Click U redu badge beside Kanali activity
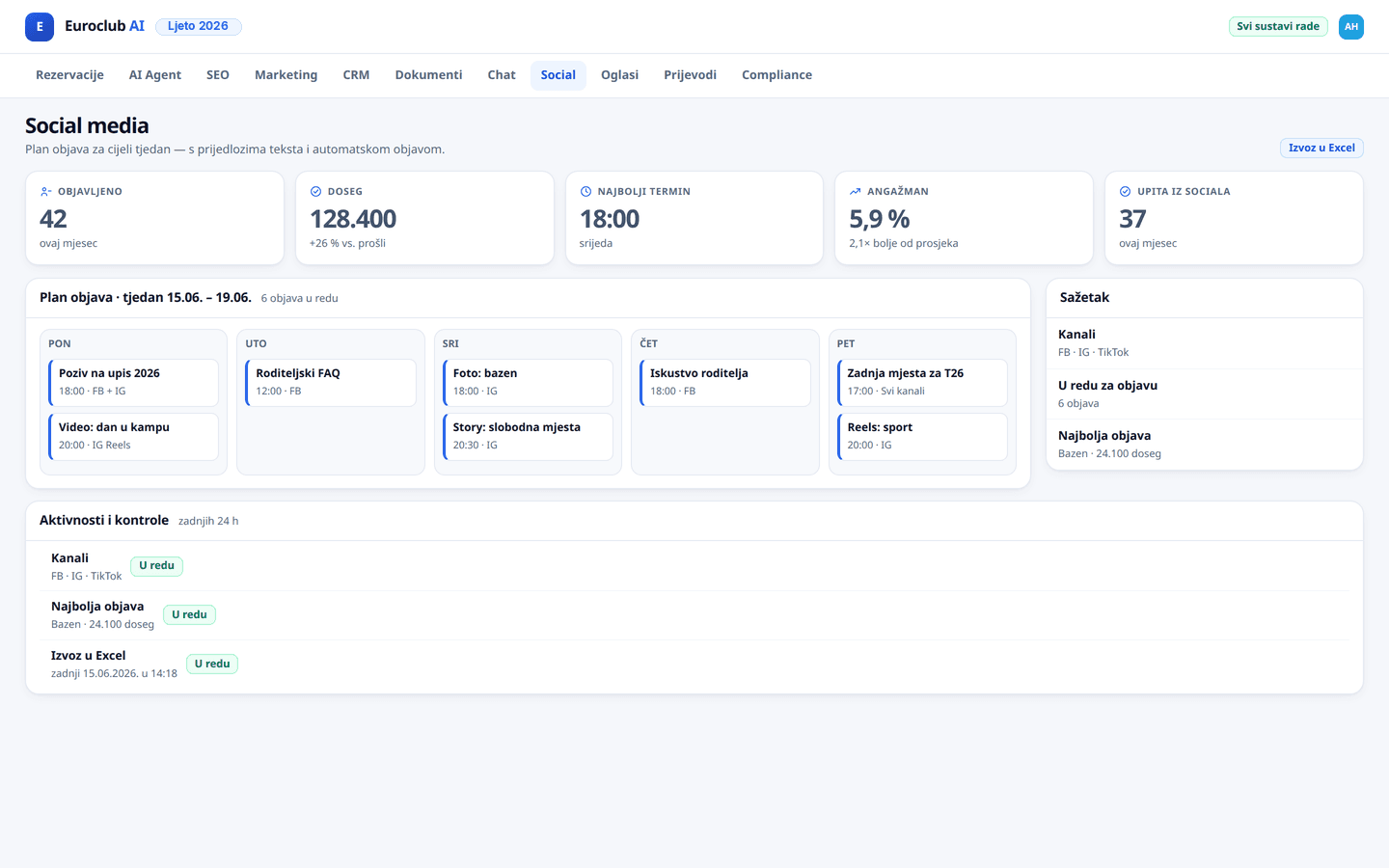Screen dimensions: 1389x868 pyautogui.click(x=156, y=566)
